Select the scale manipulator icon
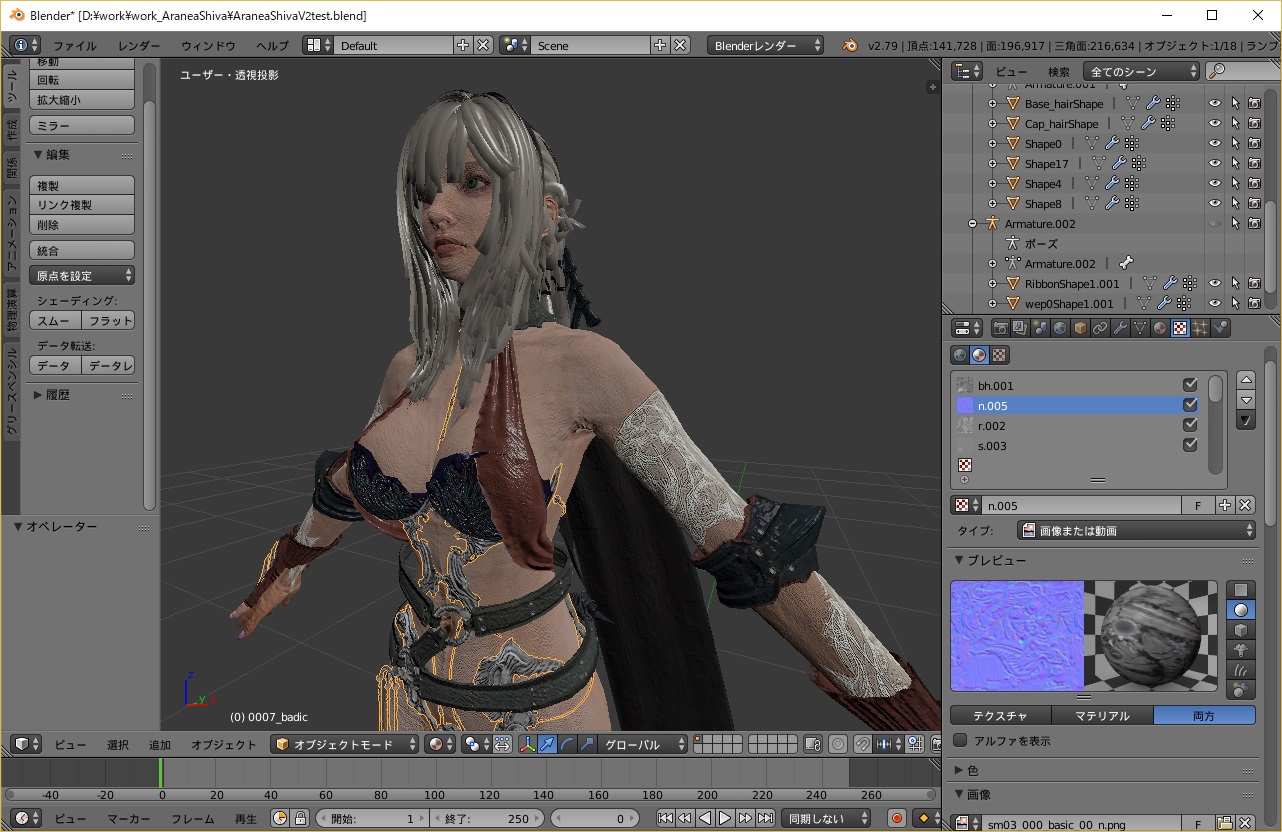 (588, 744)
